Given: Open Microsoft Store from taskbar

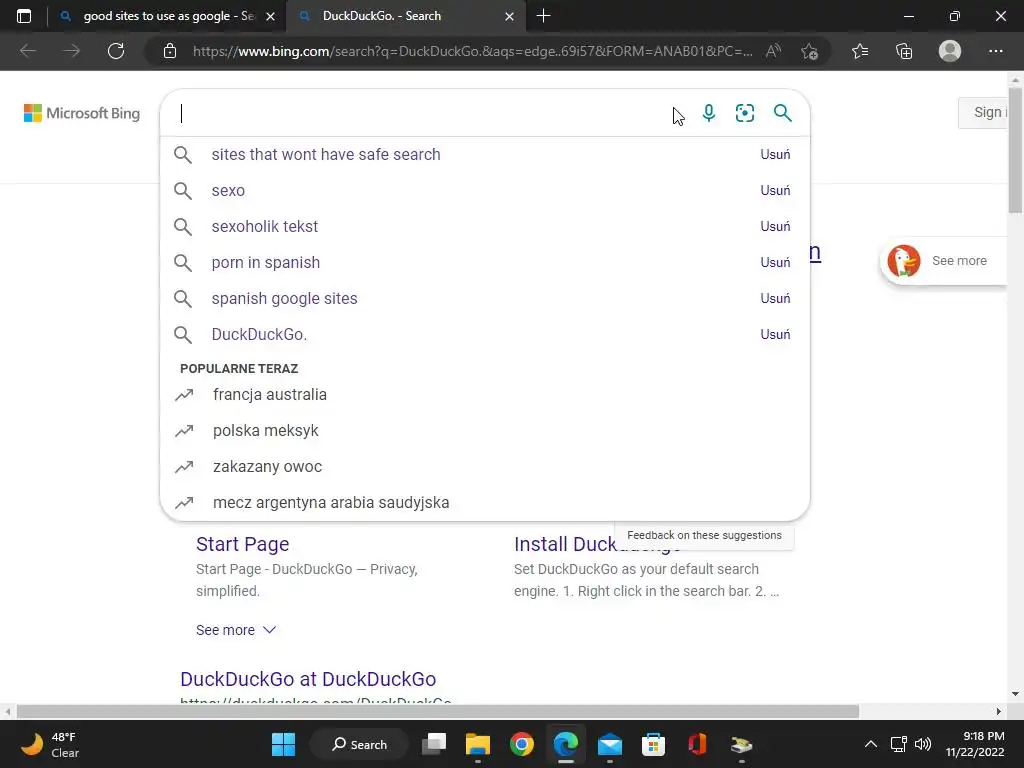Looking at the screenshot, I should pos(653,744).
